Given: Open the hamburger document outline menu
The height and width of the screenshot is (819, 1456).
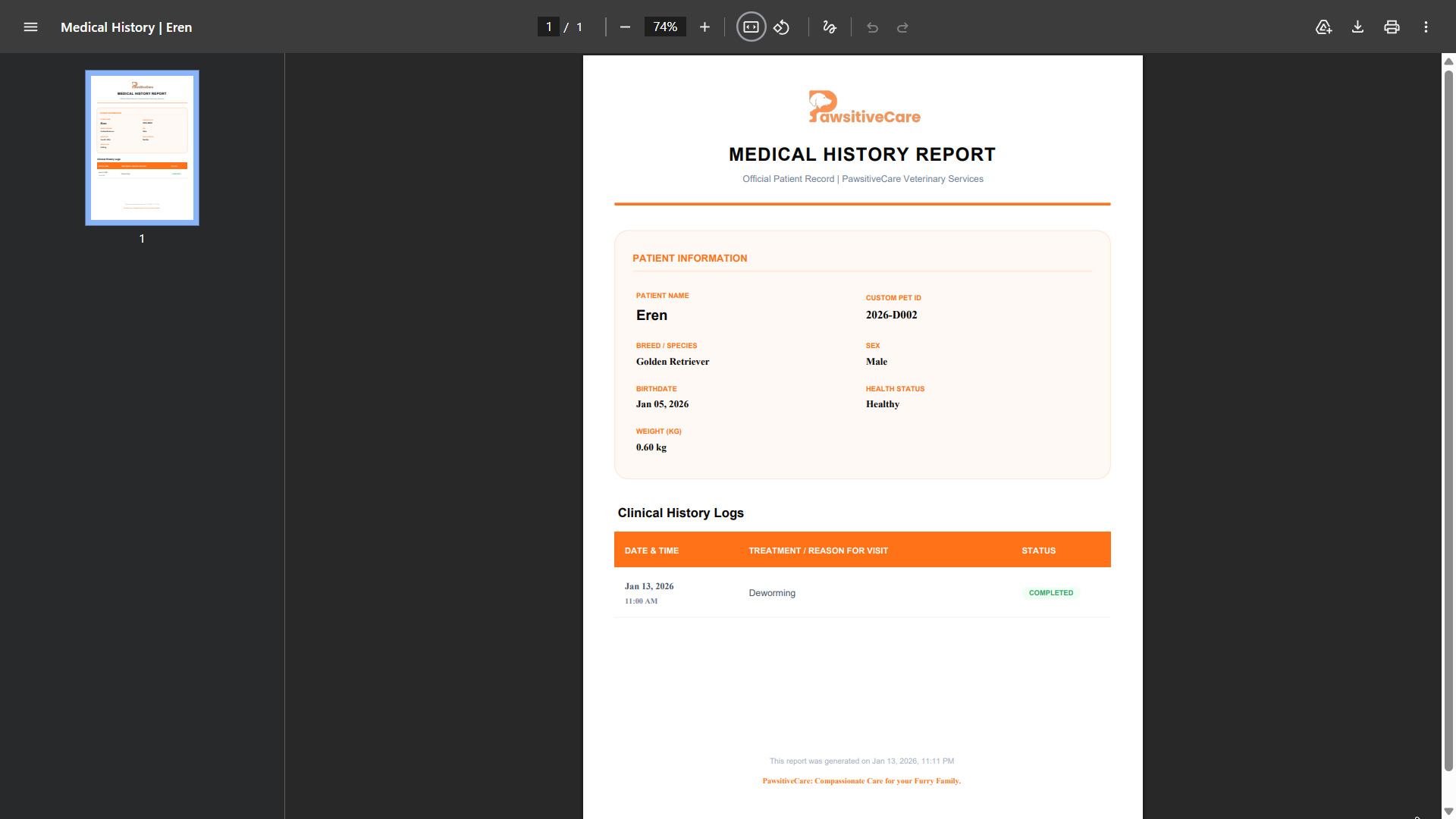Looking at the screenshot, I should point(30,27).
